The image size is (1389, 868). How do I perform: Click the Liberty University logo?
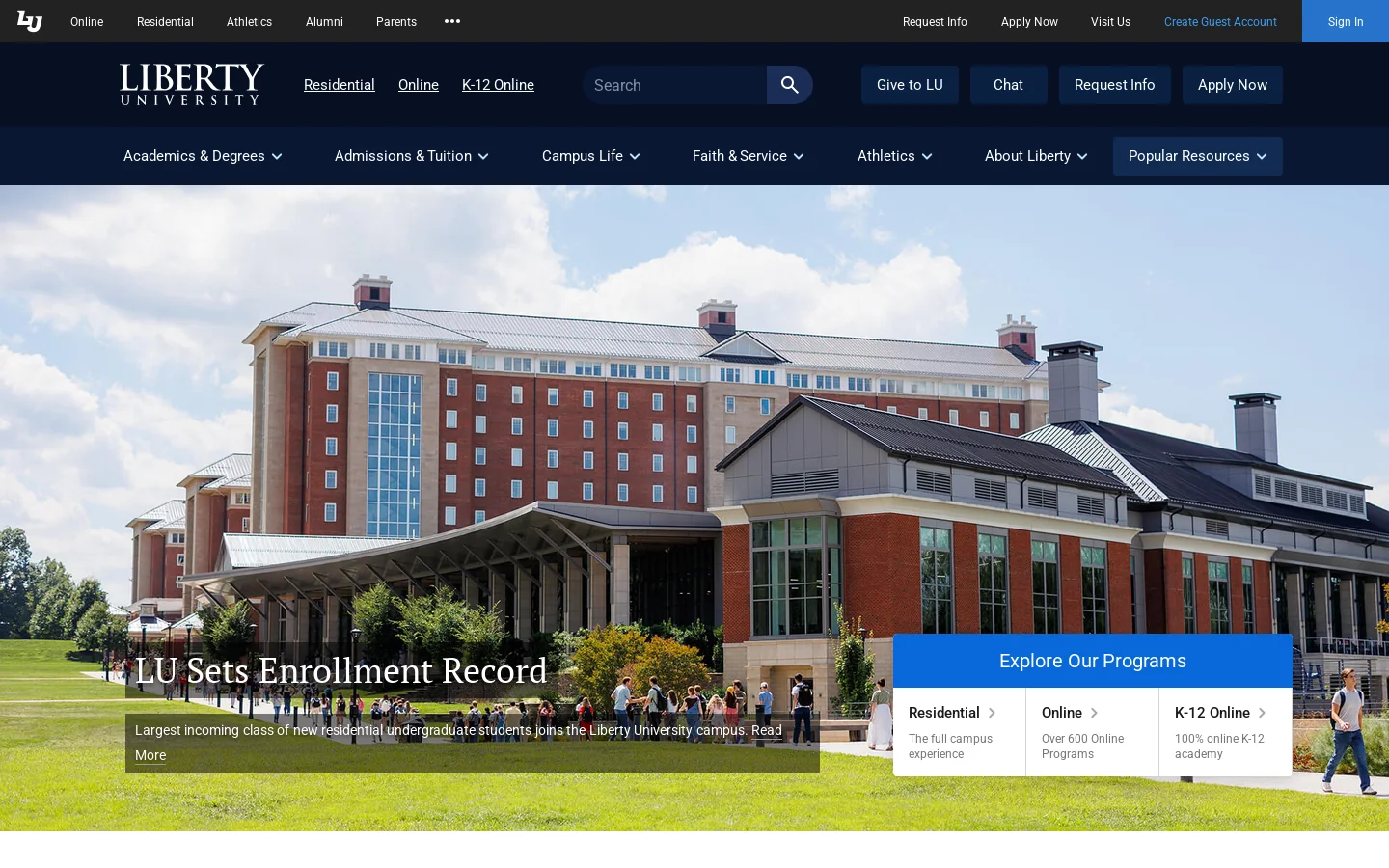click(x=192, y=84)
